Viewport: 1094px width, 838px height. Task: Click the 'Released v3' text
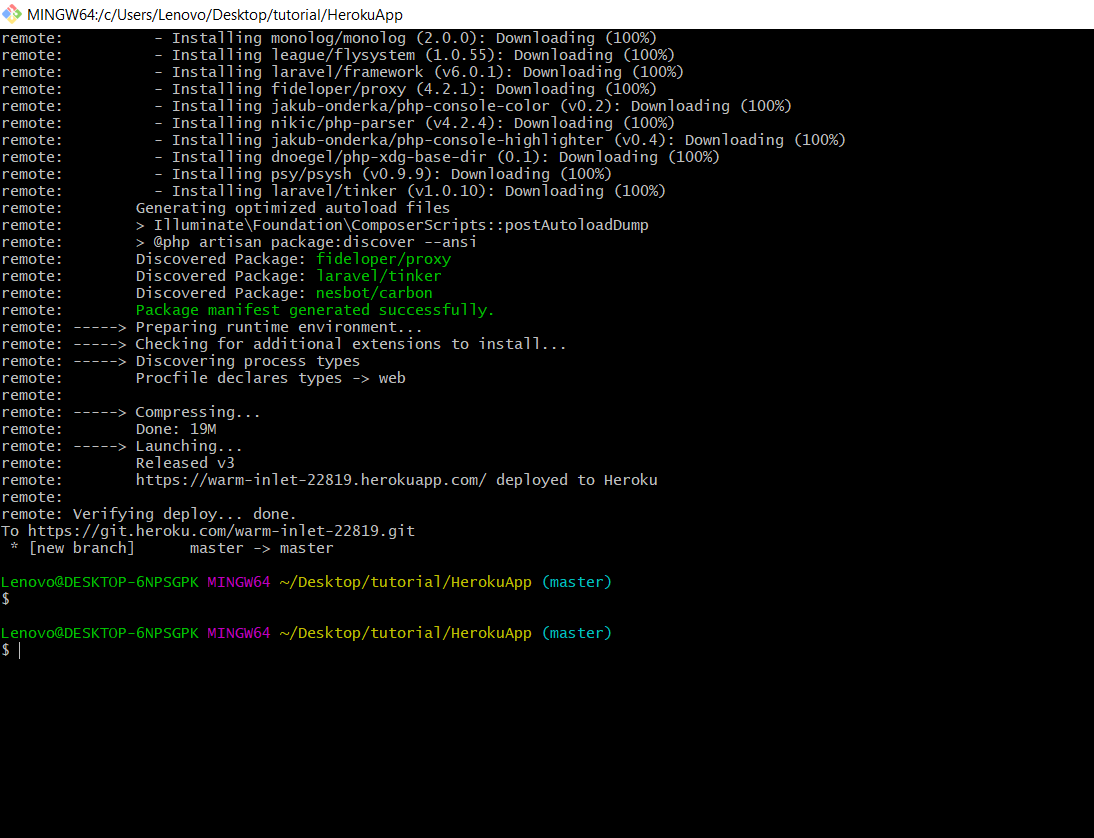point(185,463)
